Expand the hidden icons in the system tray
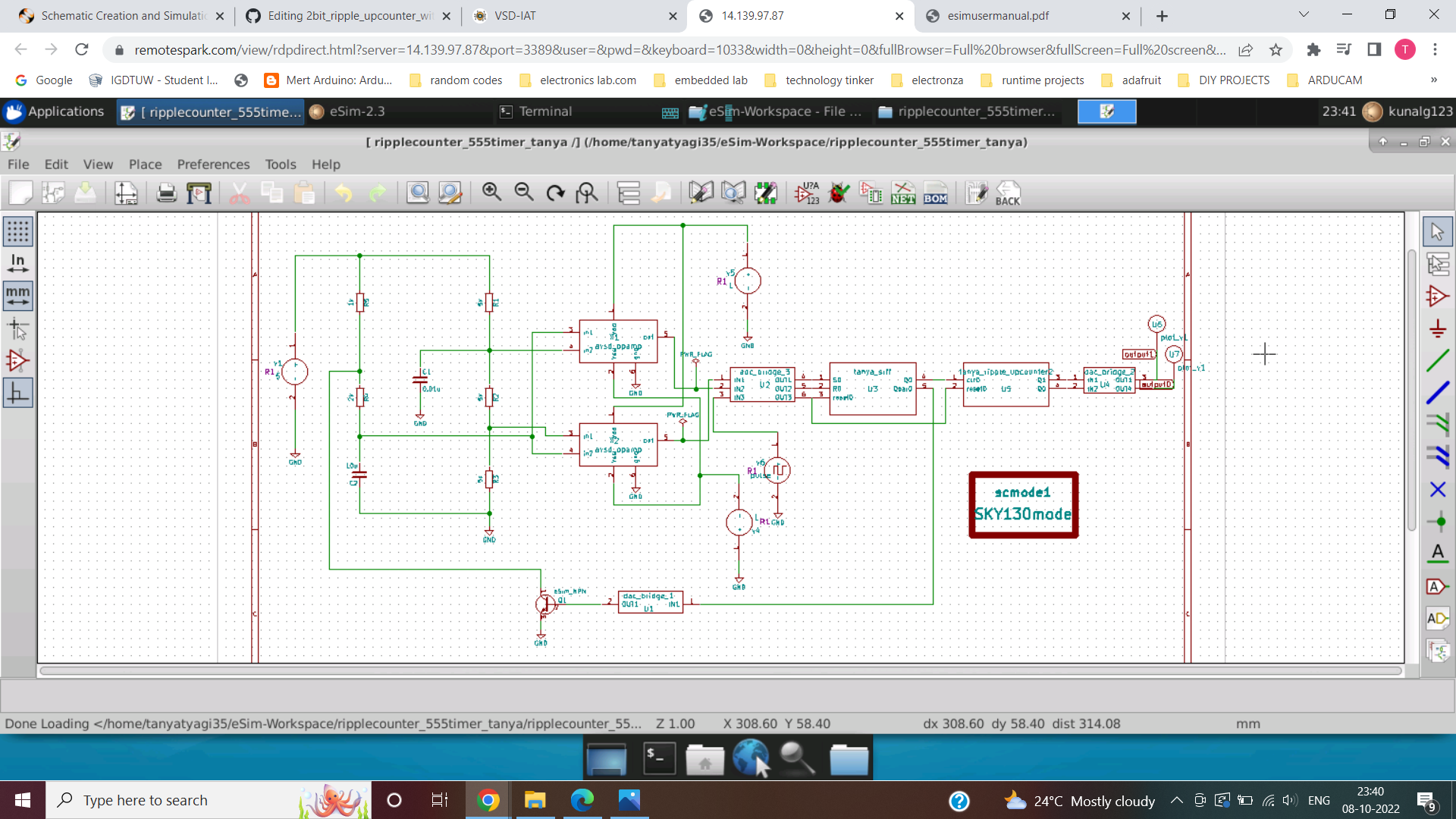The height and width of the screenshot is (819, 1456). [1176, 799]
